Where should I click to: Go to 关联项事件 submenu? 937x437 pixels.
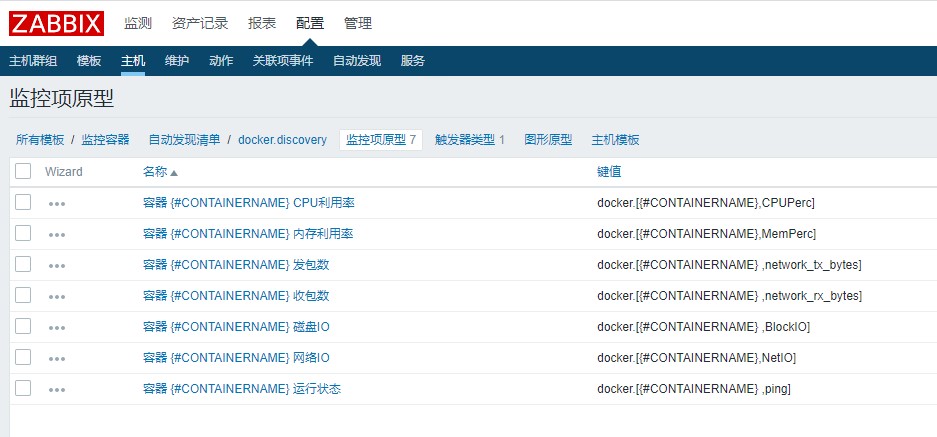283,61
